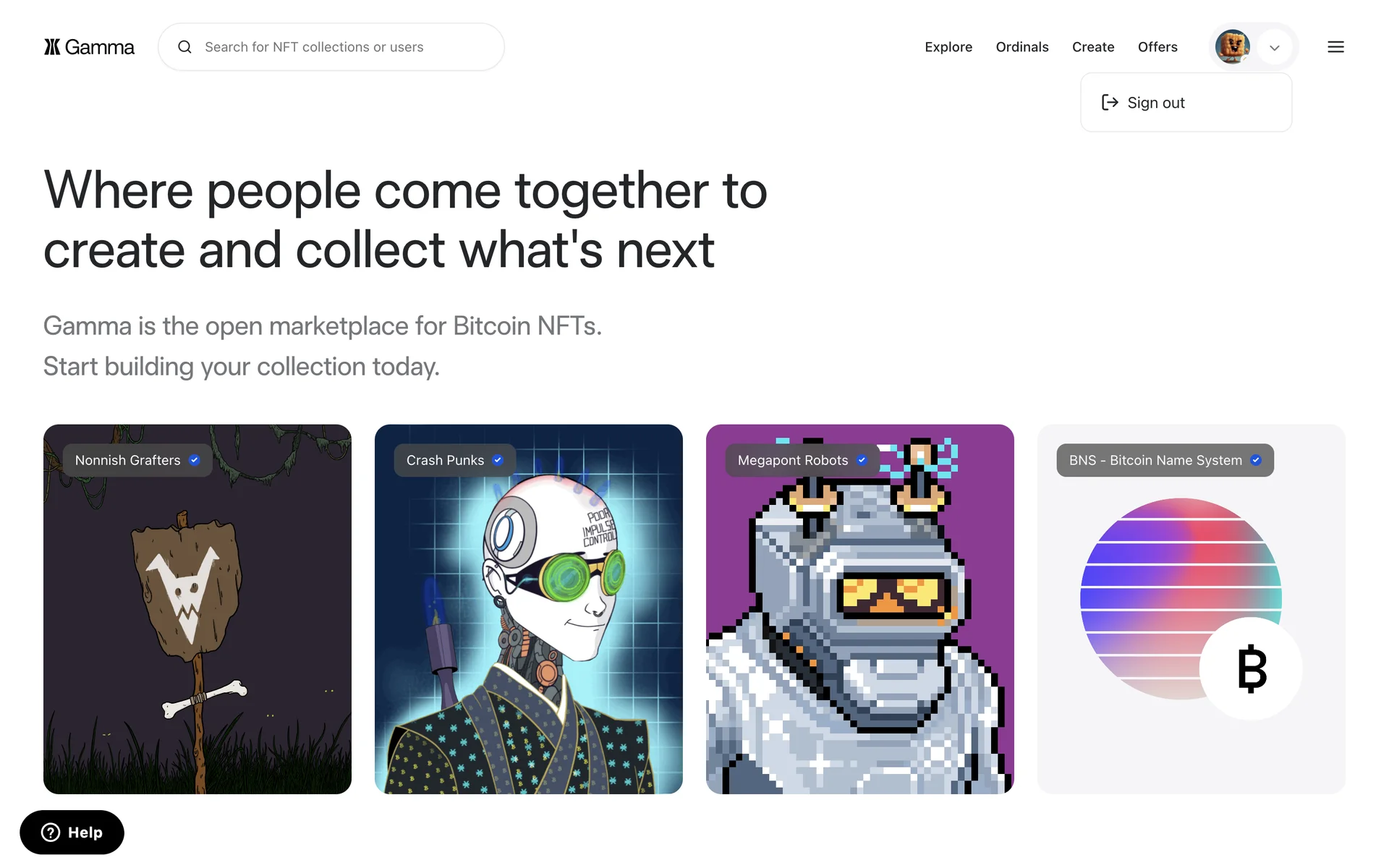Open the hamburger menu icon

(1335, 47)
